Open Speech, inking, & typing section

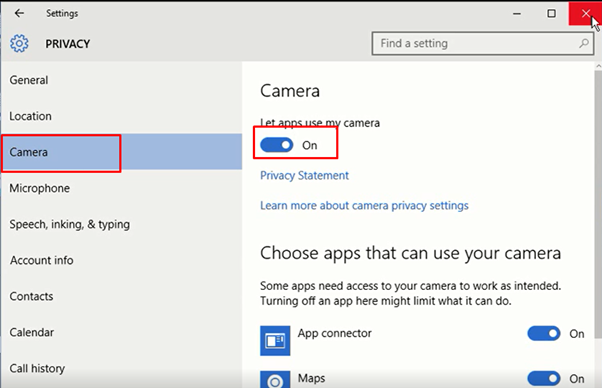[121, 224]
